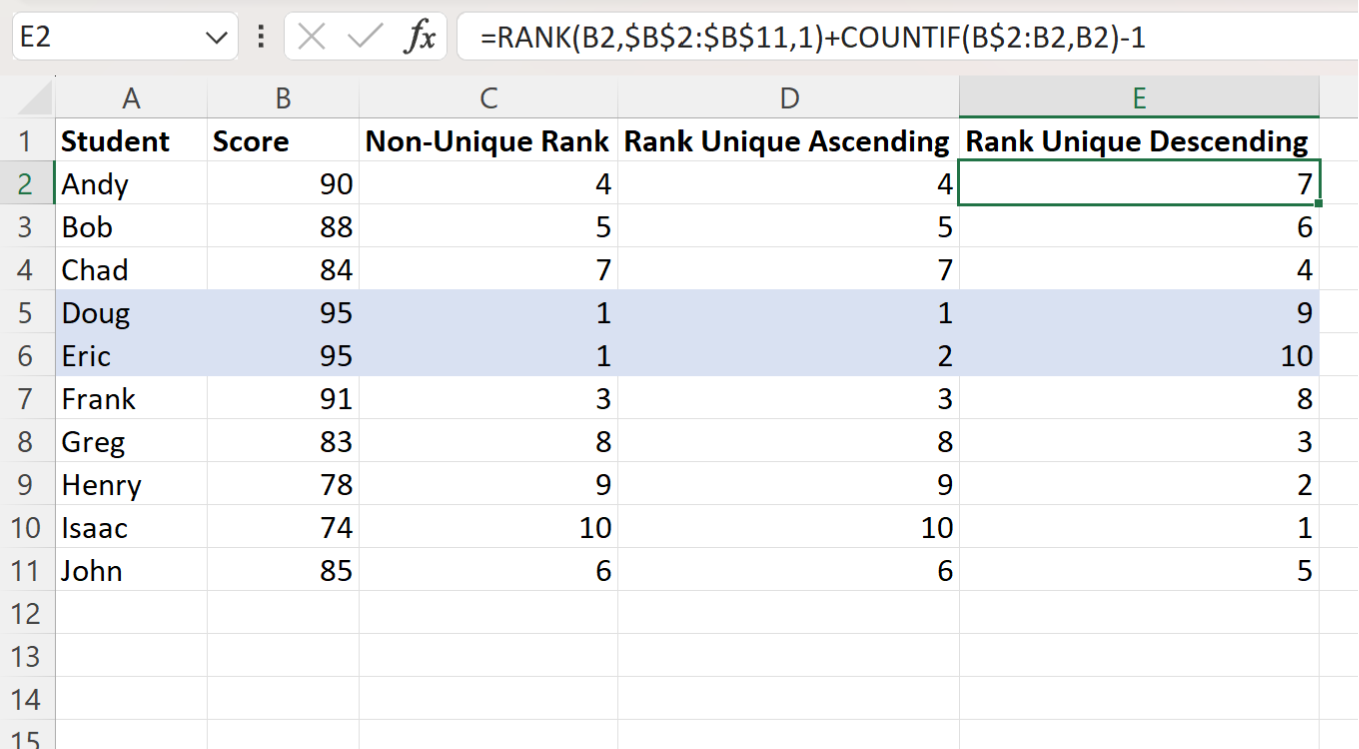Select column B header
This screenshot has height=749, width=1359.
point(283,98)
